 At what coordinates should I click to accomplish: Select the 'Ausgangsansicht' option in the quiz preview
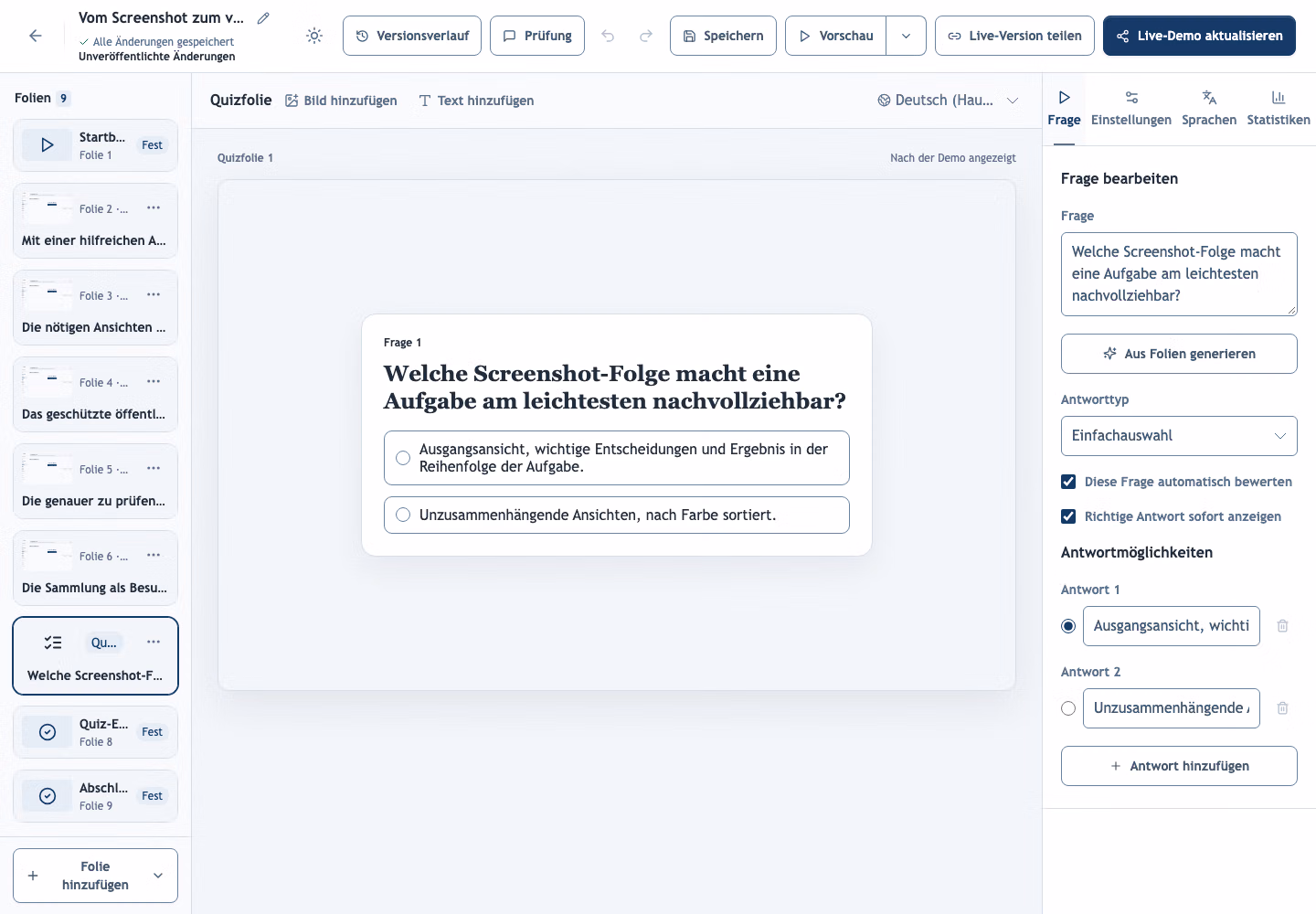coord(617,458)
